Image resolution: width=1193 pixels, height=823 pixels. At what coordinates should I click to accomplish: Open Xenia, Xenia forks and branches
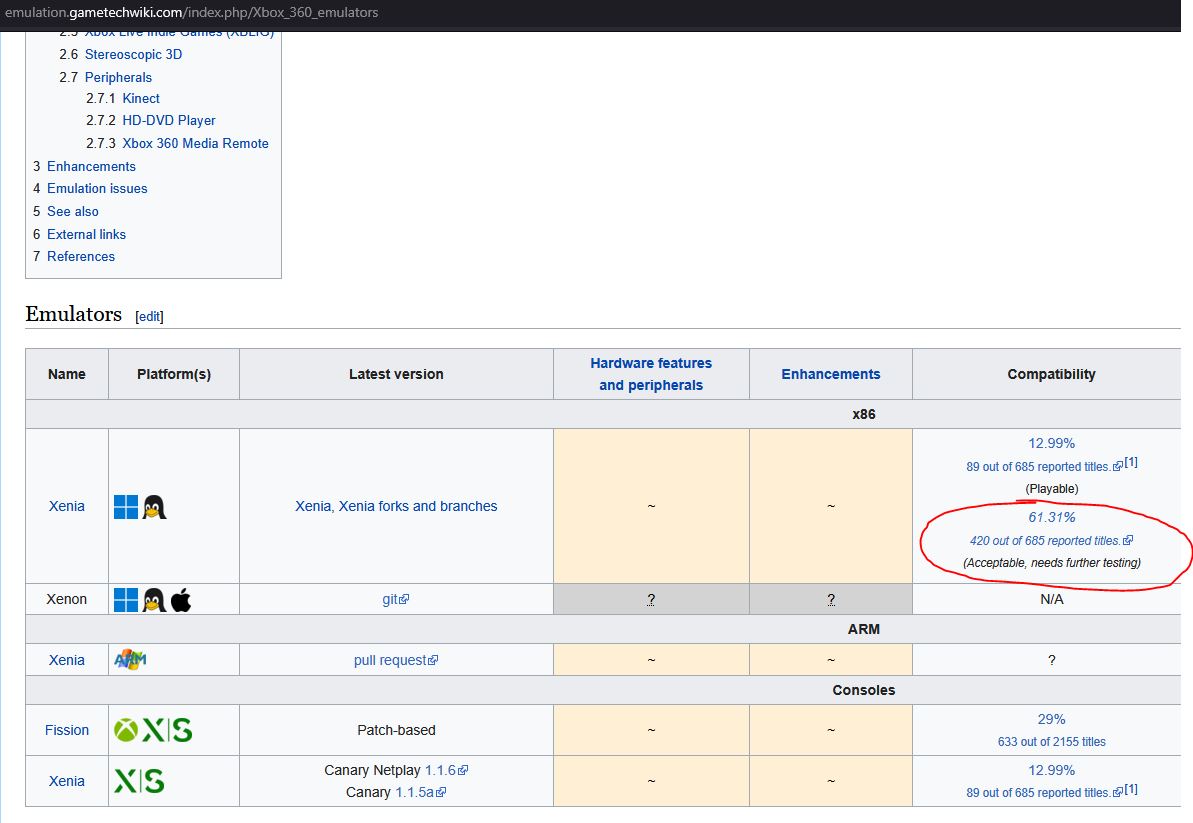click(396, 506)
